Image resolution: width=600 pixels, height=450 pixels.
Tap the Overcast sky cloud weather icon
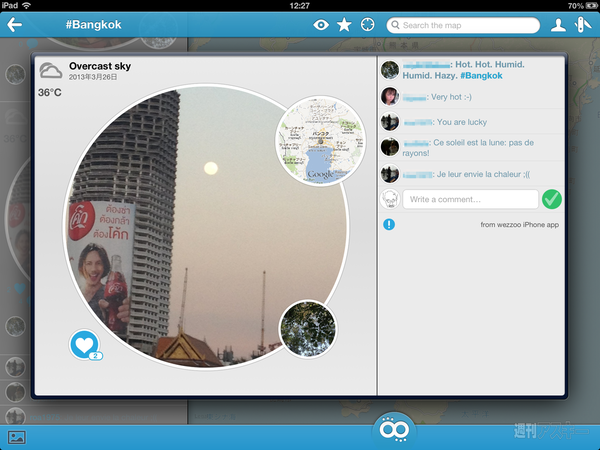click(x=50, y=70)
